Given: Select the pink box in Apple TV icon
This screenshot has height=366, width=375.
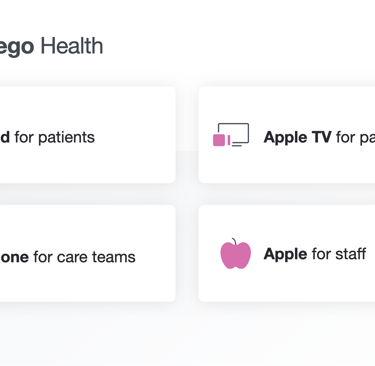Looking at the screenshot, I should coord(219,140).
